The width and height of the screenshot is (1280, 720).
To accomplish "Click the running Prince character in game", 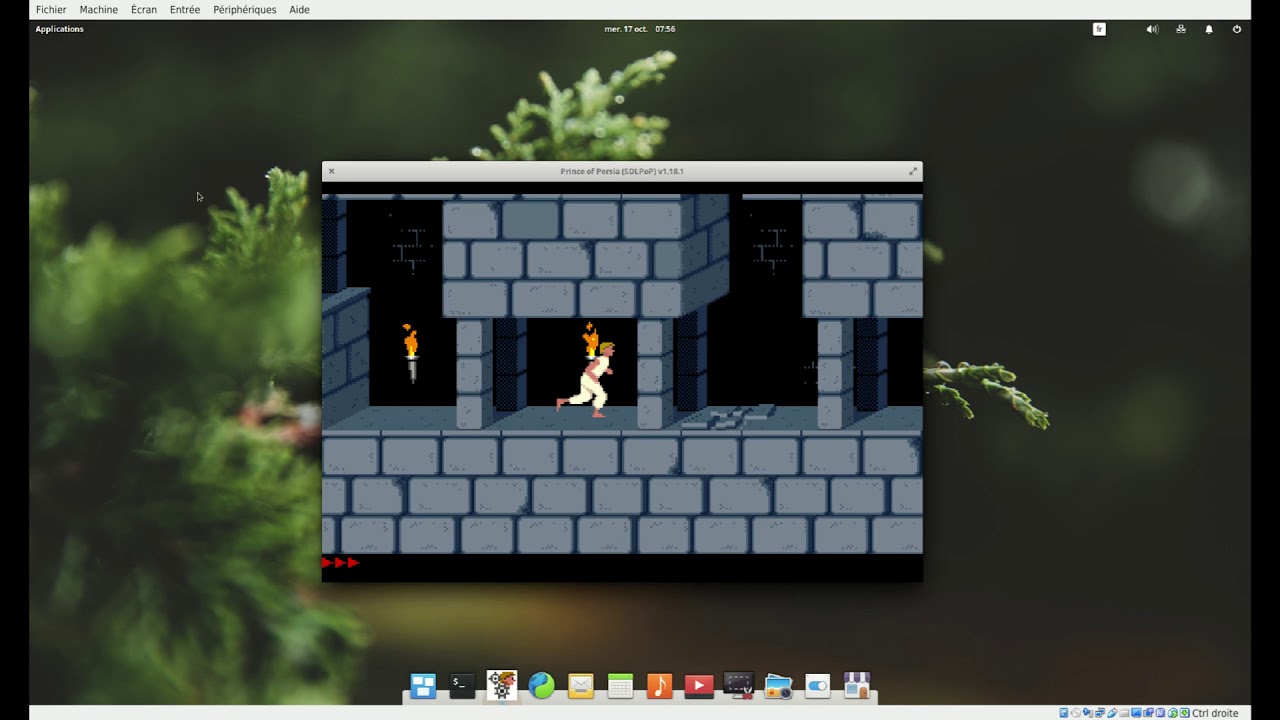I will [587, 380].
